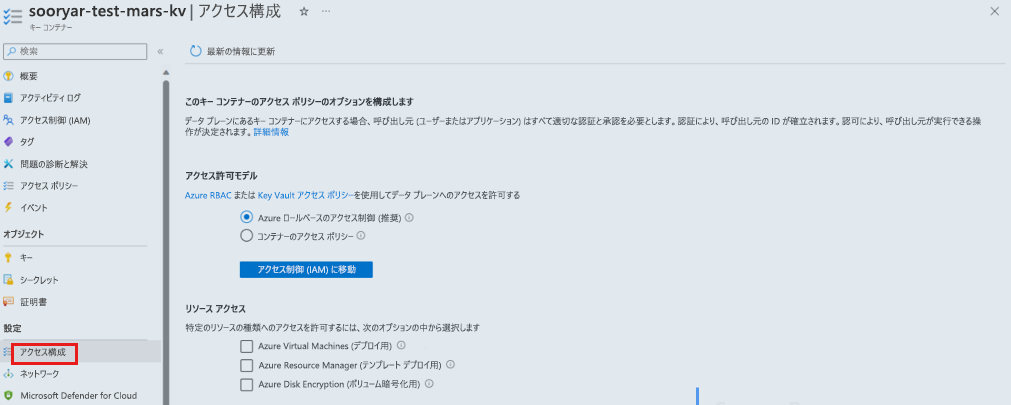This screenshot has width=1011, height=405.
Task: Open シークレット objects item
Action: tap(39, 280)
